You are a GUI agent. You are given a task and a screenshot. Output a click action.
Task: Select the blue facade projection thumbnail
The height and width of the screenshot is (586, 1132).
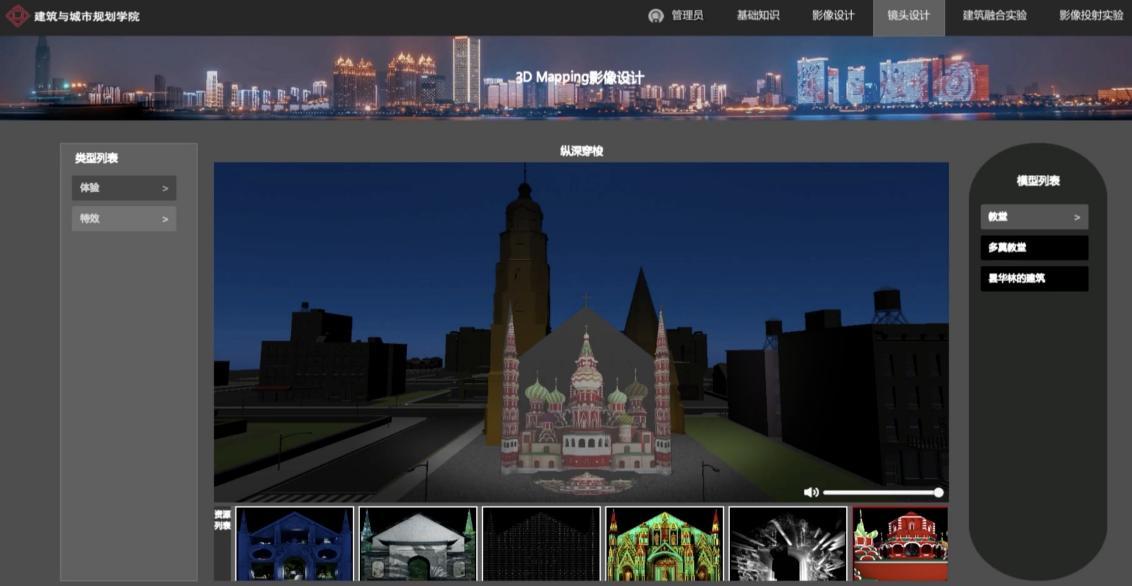click(x=294, y=544)
